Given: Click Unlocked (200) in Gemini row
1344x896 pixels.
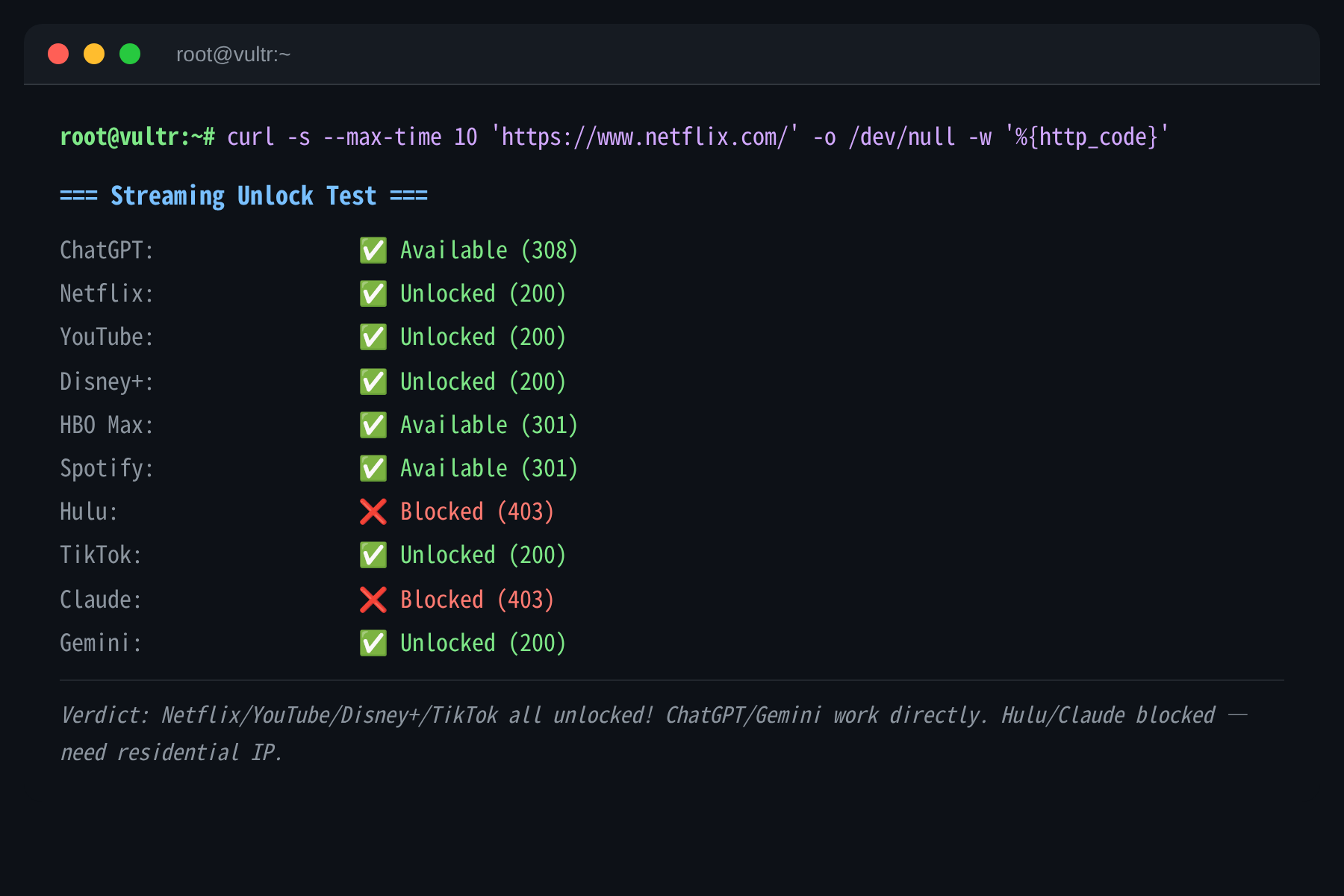Looking at the screenshot, I should pyautogui.click(x=483, y=643).
